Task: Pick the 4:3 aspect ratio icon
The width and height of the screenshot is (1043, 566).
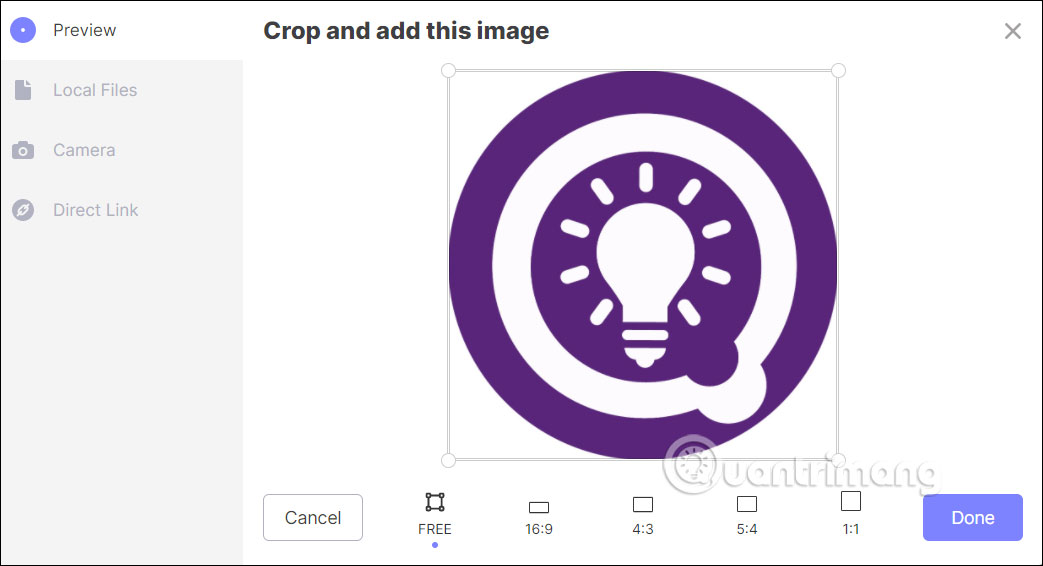Action: click(x=643, y=504)
